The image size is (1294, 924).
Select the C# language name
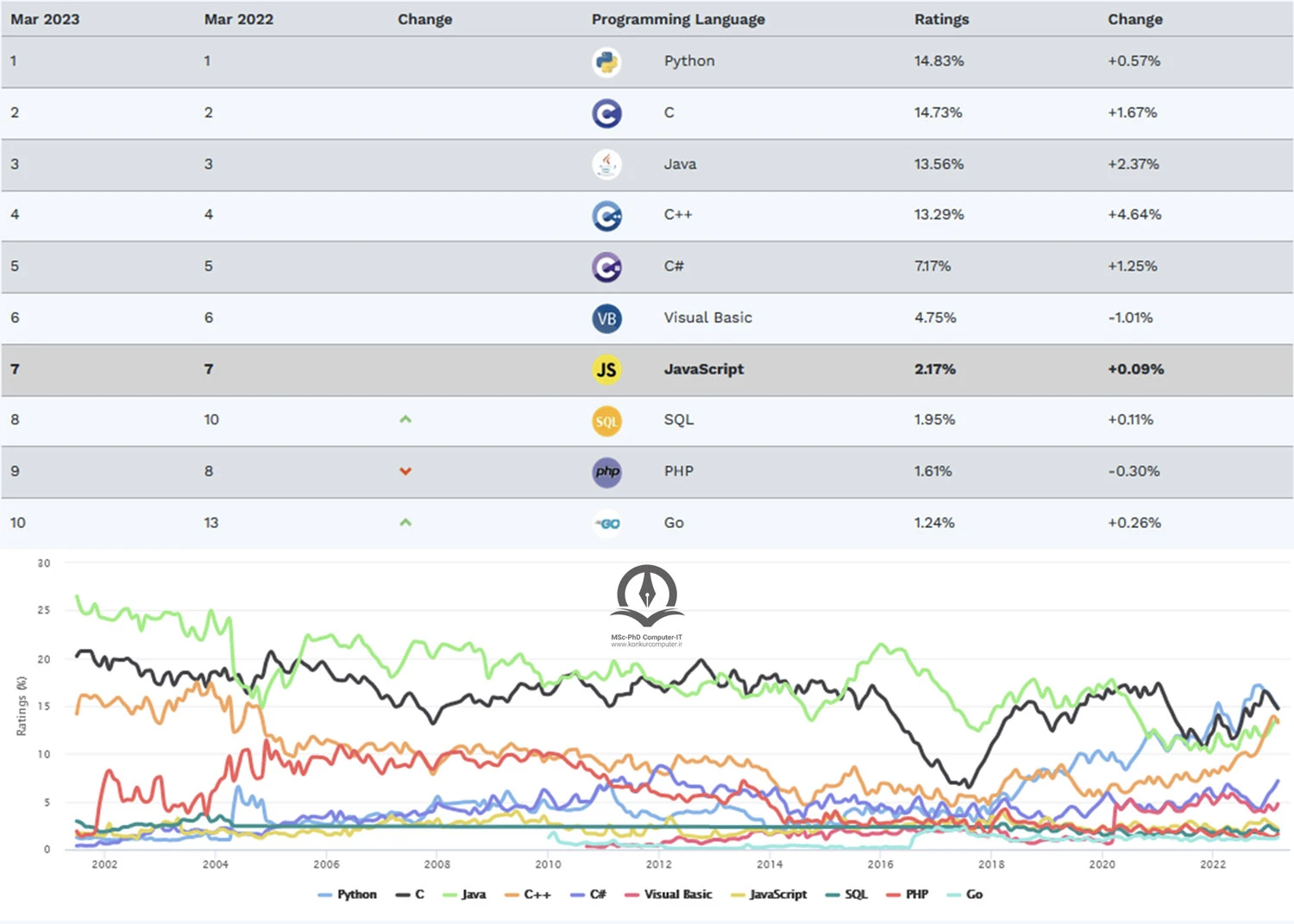point(674,266)
